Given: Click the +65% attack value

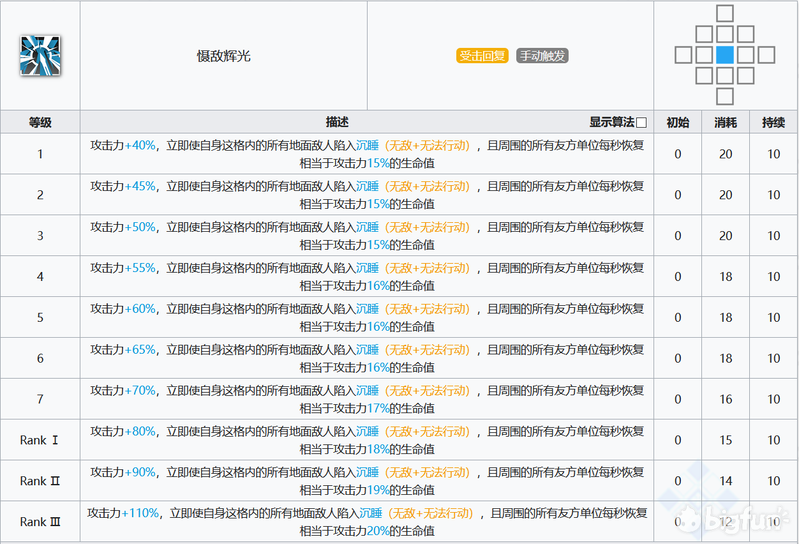Looking at the screenshot, I should pyautogui.click(x=140, y=349).
